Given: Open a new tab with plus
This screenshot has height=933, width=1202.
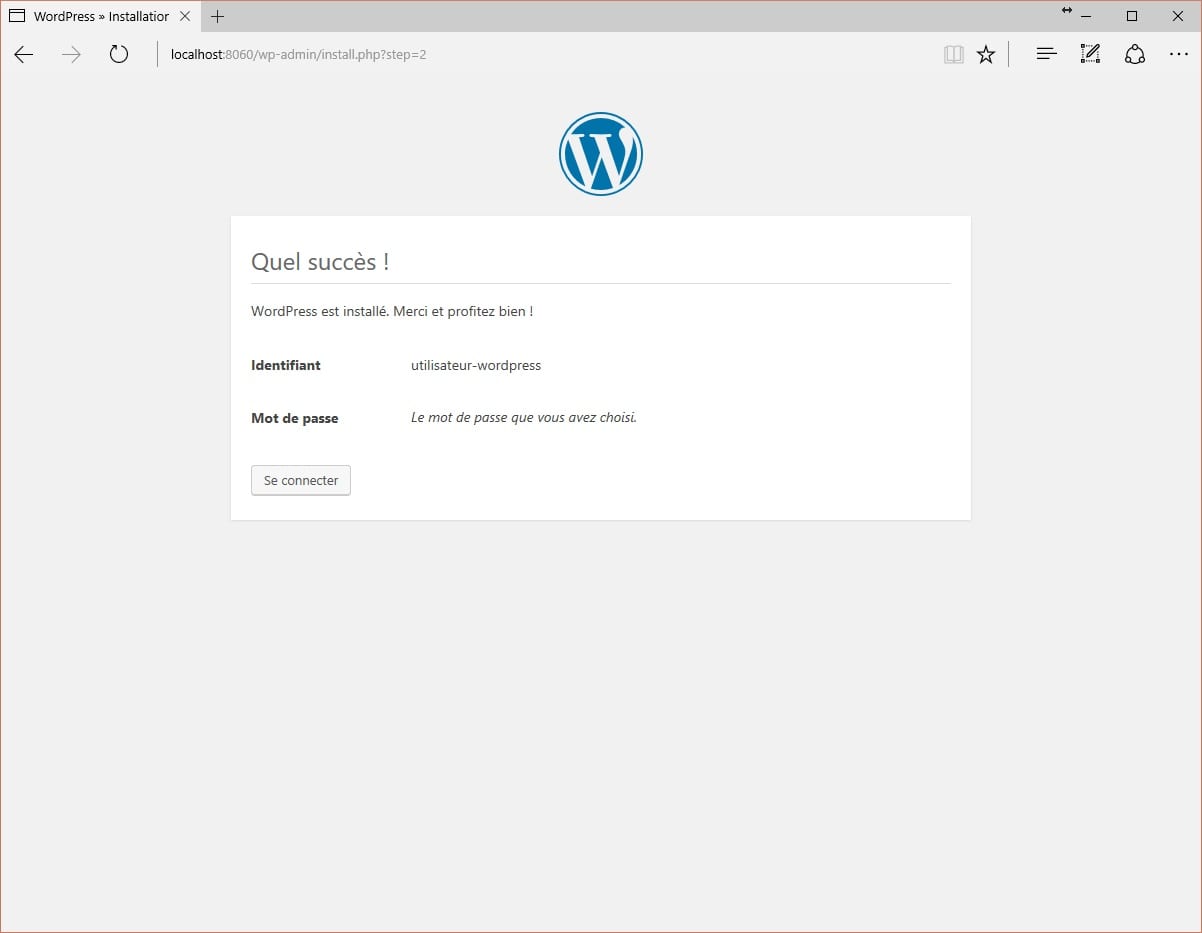Looking at the screenshot, I should coord(218,16).
